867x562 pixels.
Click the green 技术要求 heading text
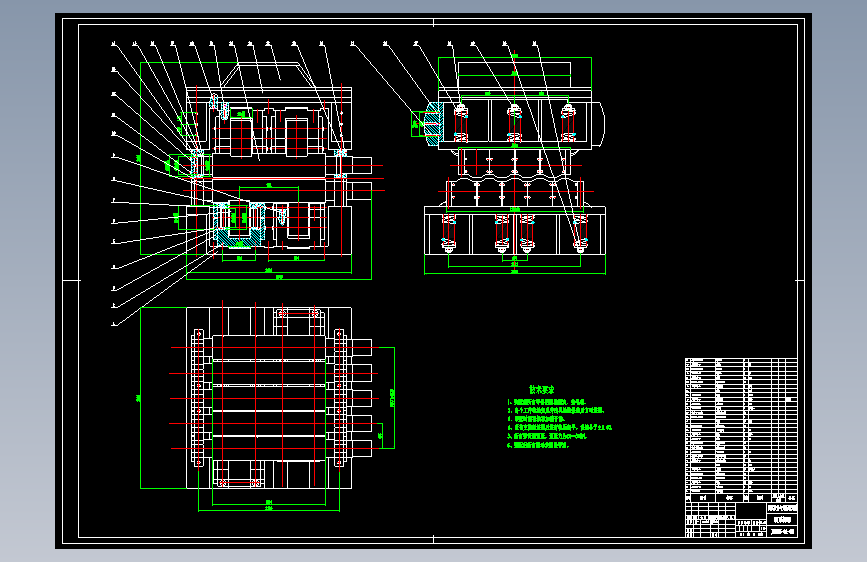tap(541, 390)
